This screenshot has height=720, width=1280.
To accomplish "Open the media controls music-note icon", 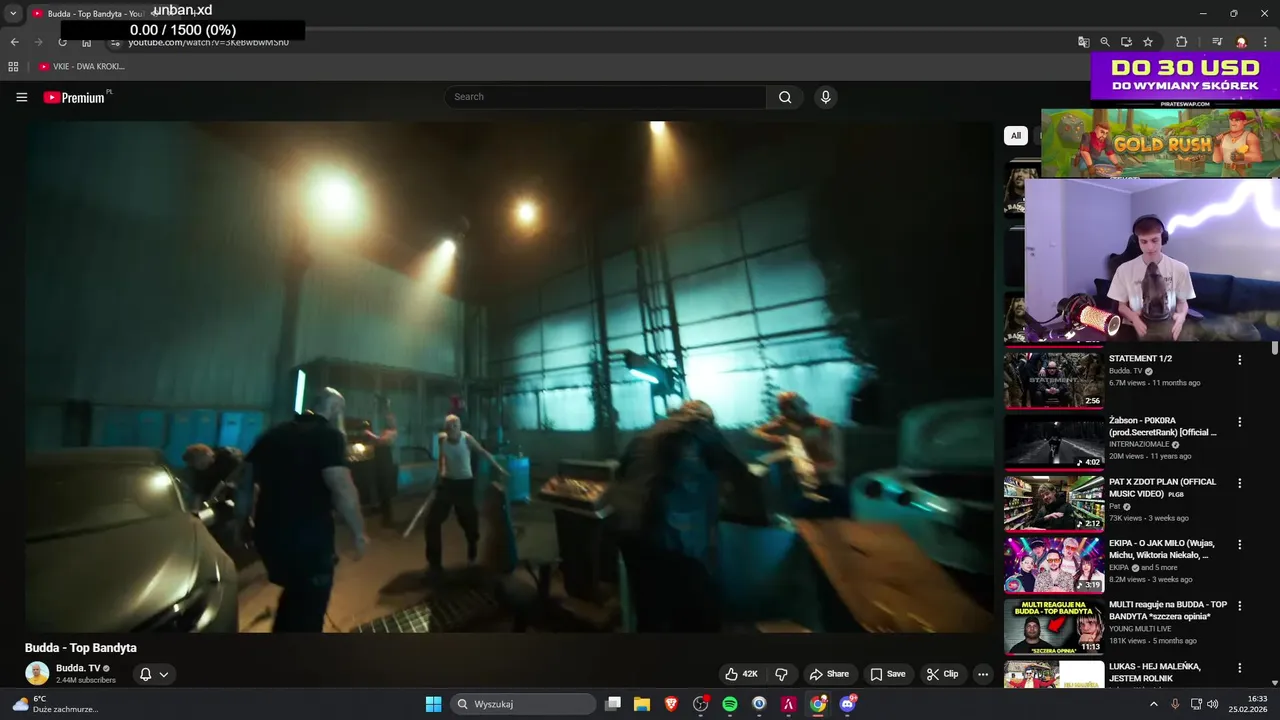I will click(1217, 42).
